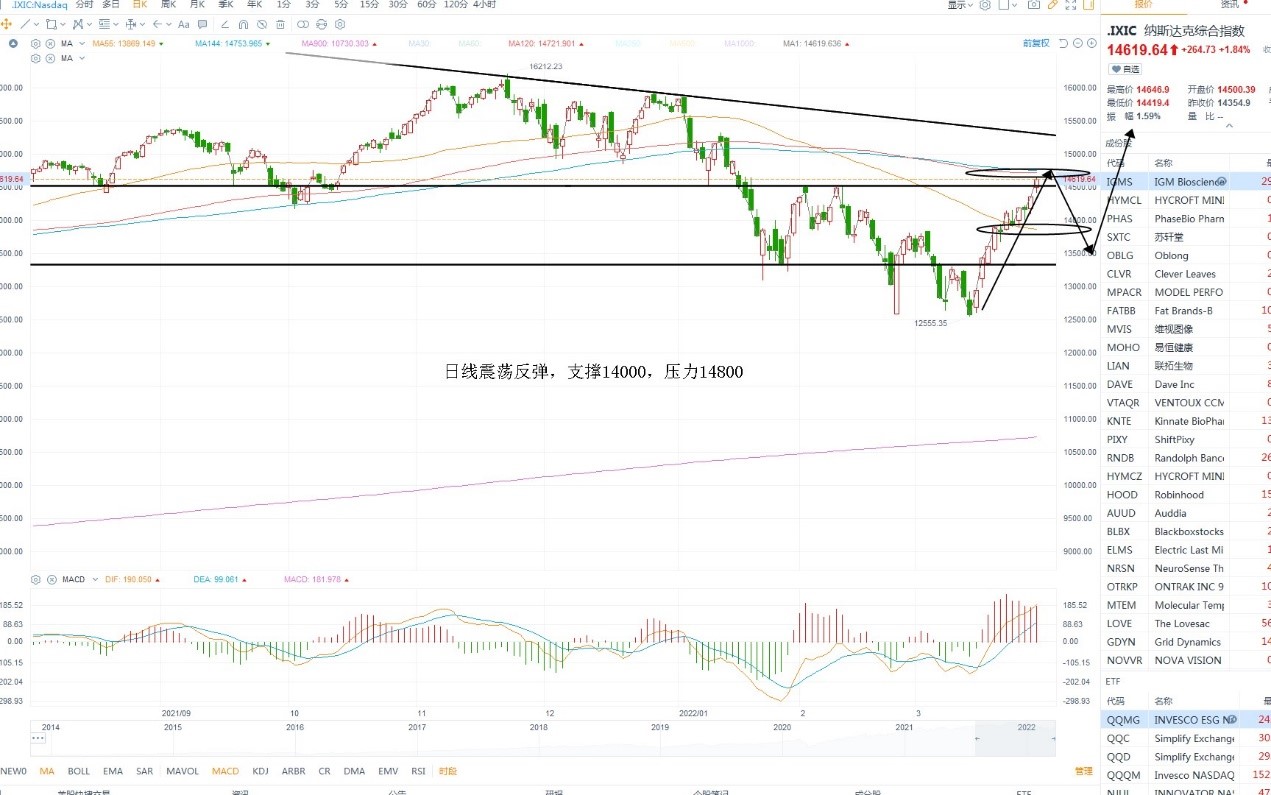Activate the orange pencil drawing icon
This screenshot has height=795, width=1271.
(x=1052, y=5)
